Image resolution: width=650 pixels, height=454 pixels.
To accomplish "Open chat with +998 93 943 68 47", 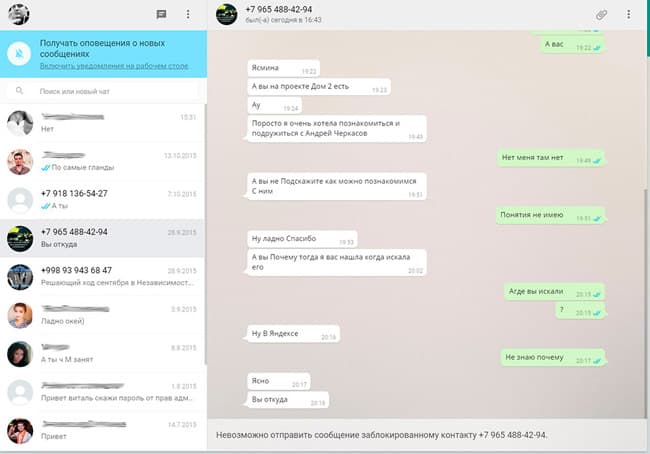I will coord(102,277).
